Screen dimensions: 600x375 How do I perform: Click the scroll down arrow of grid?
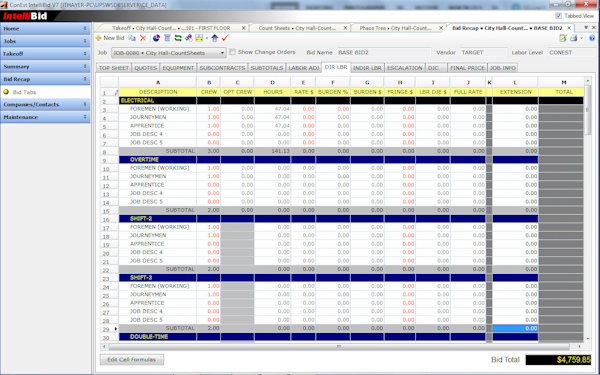588,338
